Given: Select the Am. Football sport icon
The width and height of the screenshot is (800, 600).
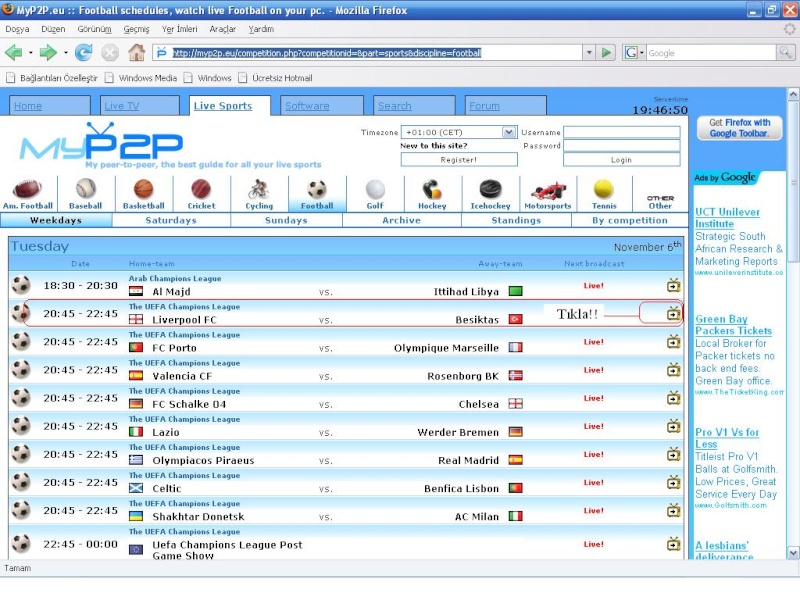Looking at the screenshot, I should coord(28,189).
